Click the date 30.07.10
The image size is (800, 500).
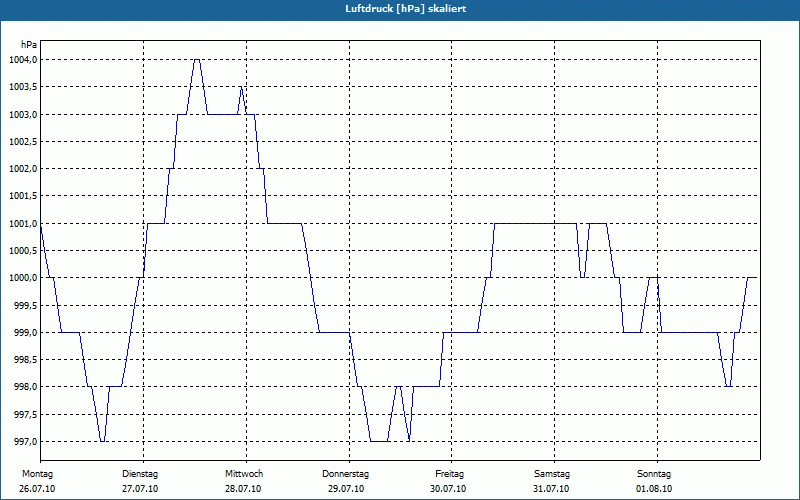[448, 489]
